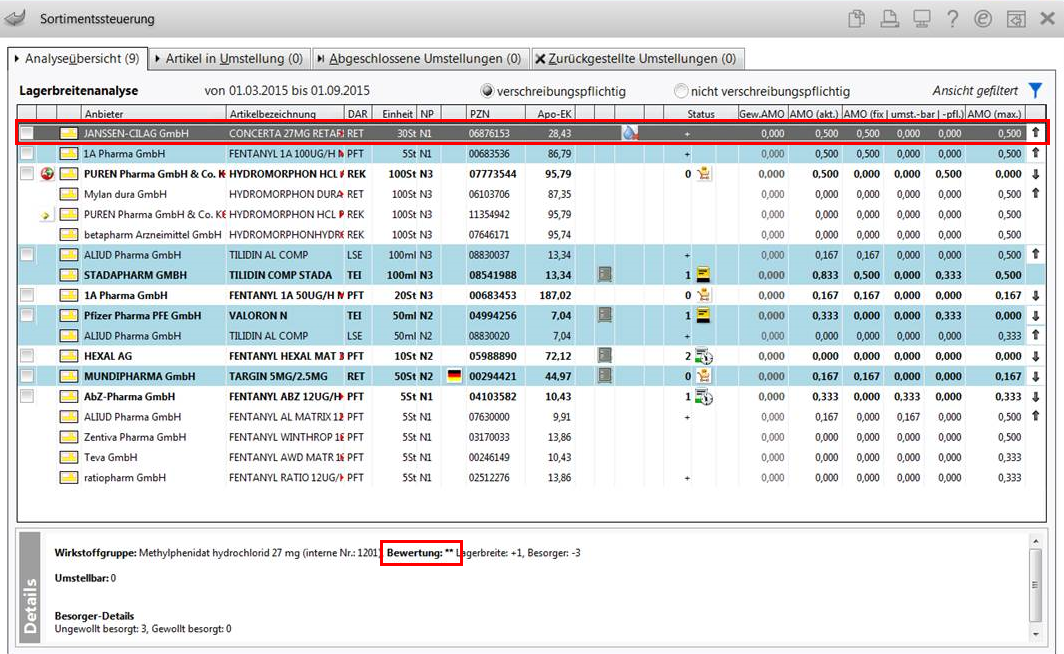Click the yellow folder icon in the ratiopharm GmbH row
The width and height of the screenshot is (1064, 654).
(x=69, y=478)
